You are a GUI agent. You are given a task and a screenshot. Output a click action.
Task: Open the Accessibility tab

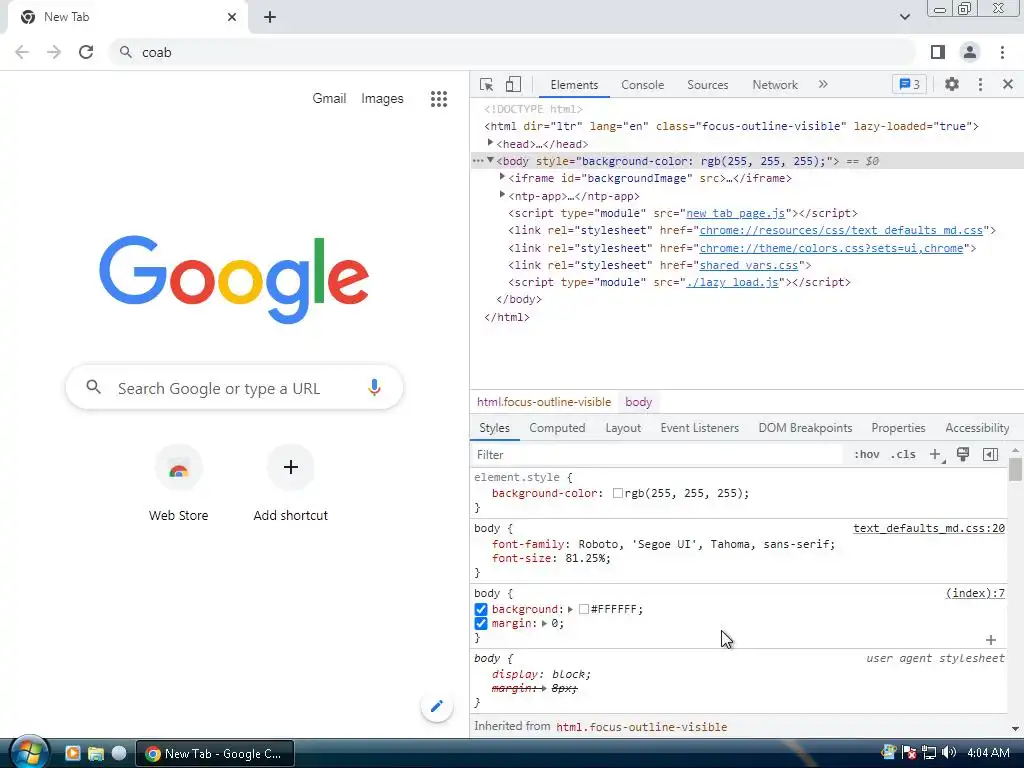(x=977, y=428)
